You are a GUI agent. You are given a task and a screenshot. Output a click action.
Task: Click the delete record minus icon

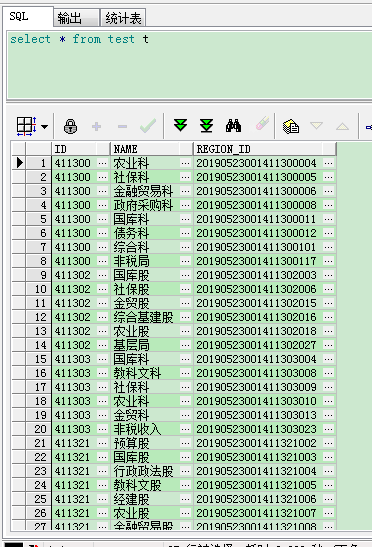click(122, 126)
